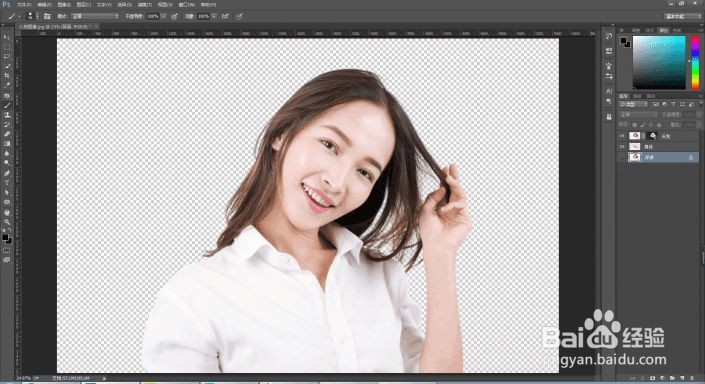Image resolution: width=705 pixels, height=384 pixels.
Task: Open the Character panel icon in the dock
Action: (x=609, y=91)
